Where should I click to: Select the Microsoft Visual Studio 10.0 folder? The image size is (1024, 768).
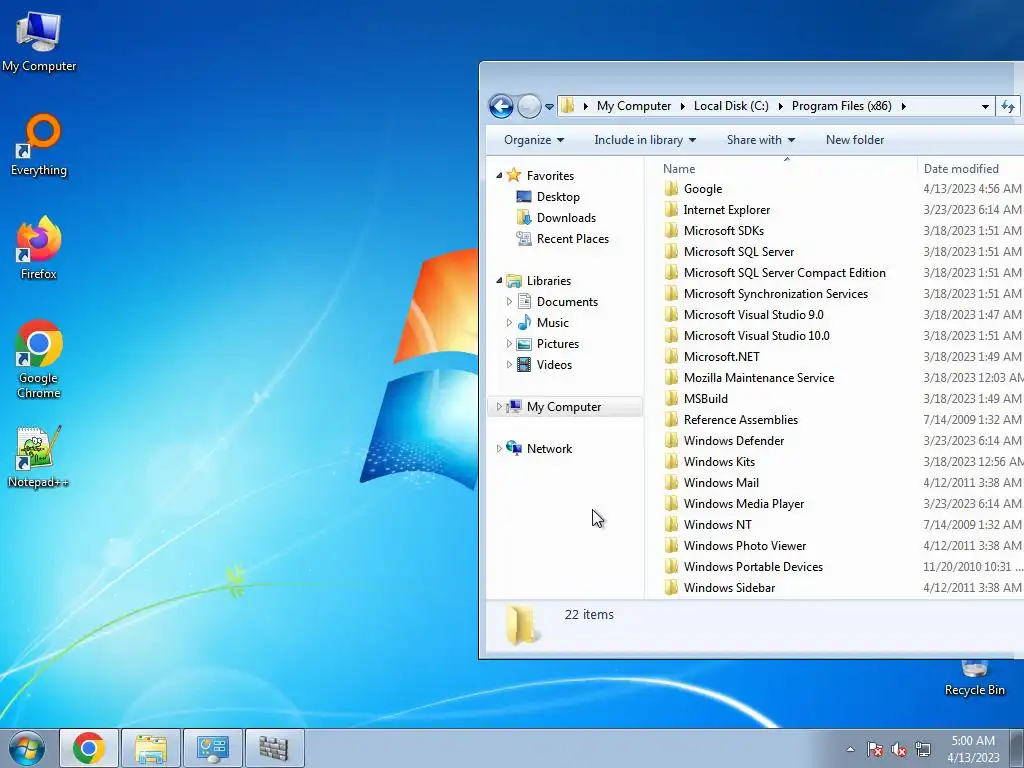tap(756, 336)
